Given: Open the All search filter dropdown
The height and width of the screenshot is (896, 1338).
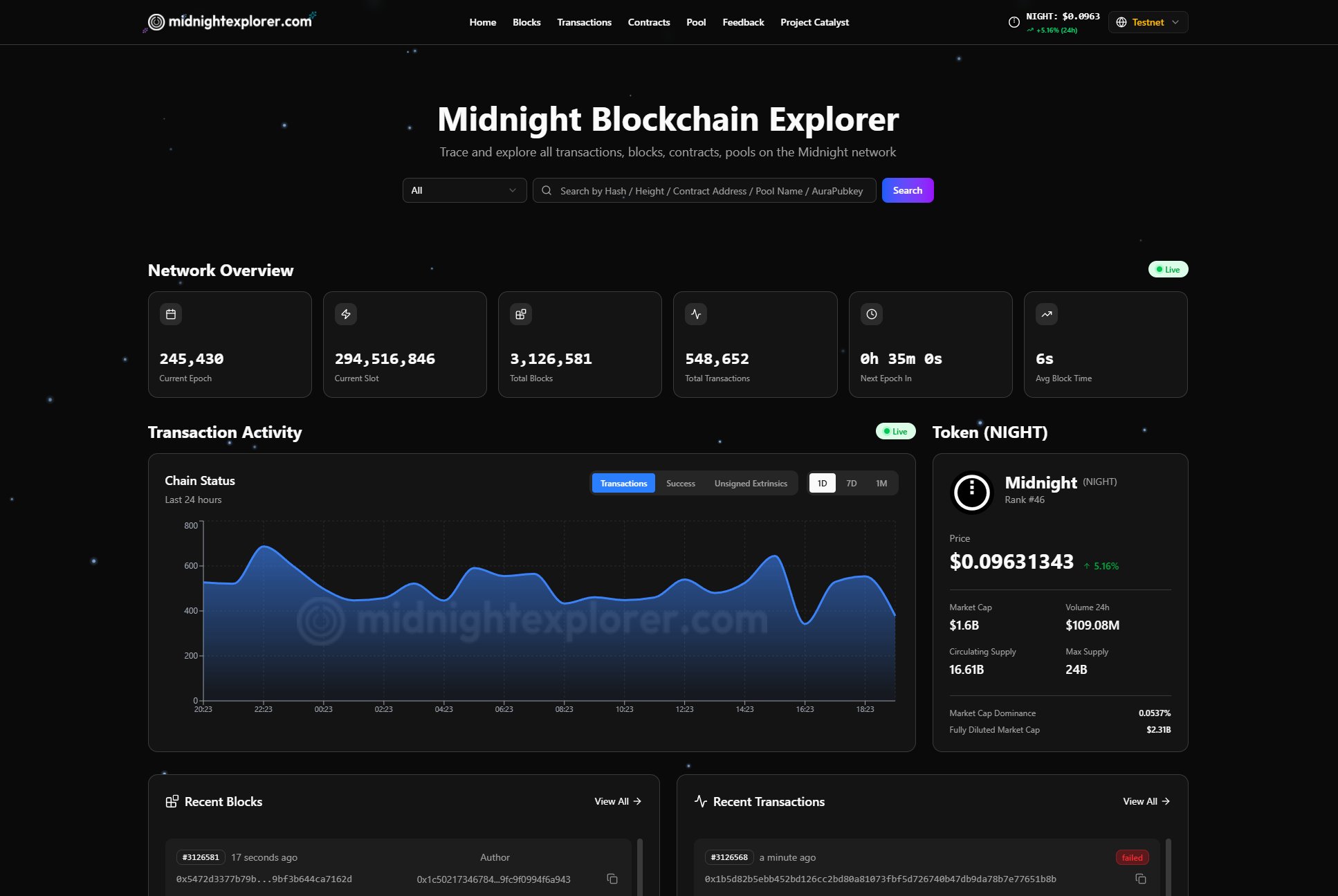Looking at the screenshot, I should pos(464,190).
